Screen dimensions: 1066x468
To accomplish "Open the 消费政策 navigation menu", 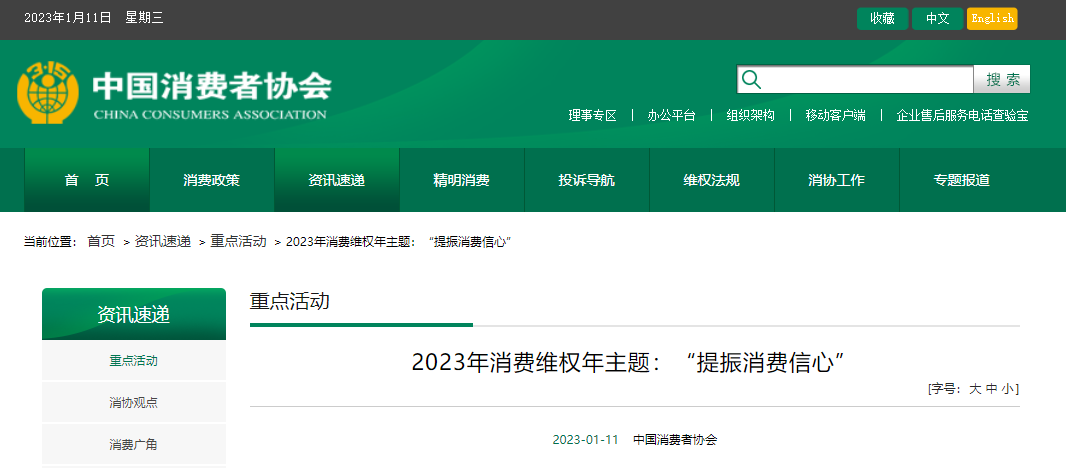I will click(211, 180).
